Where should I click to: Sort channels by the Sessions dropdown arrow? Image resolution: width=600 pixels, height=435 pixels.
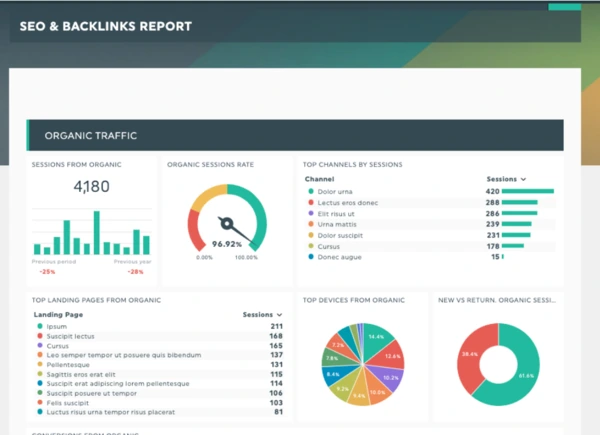click(523, 179)
